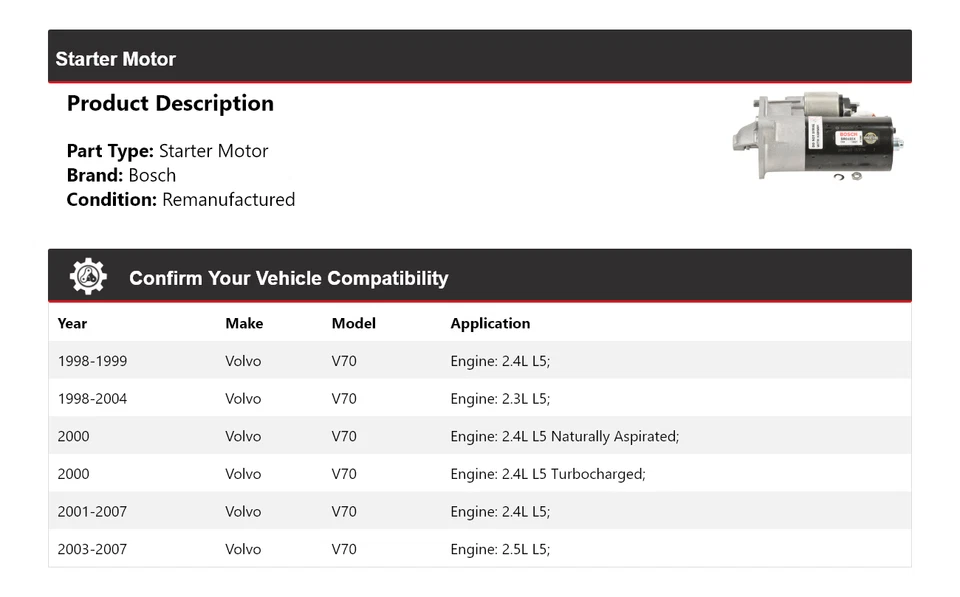
Task: Click the Year column header
Action: 72,323
